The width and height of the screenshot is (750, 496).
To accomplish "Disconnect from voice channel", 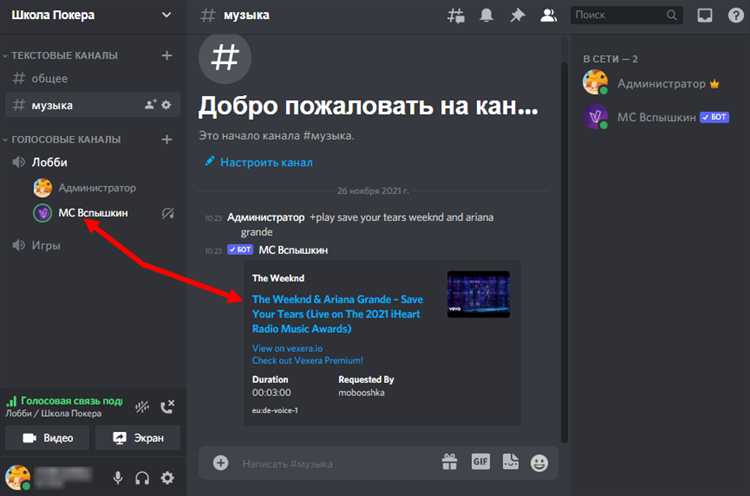I will [x=167, y=407].
